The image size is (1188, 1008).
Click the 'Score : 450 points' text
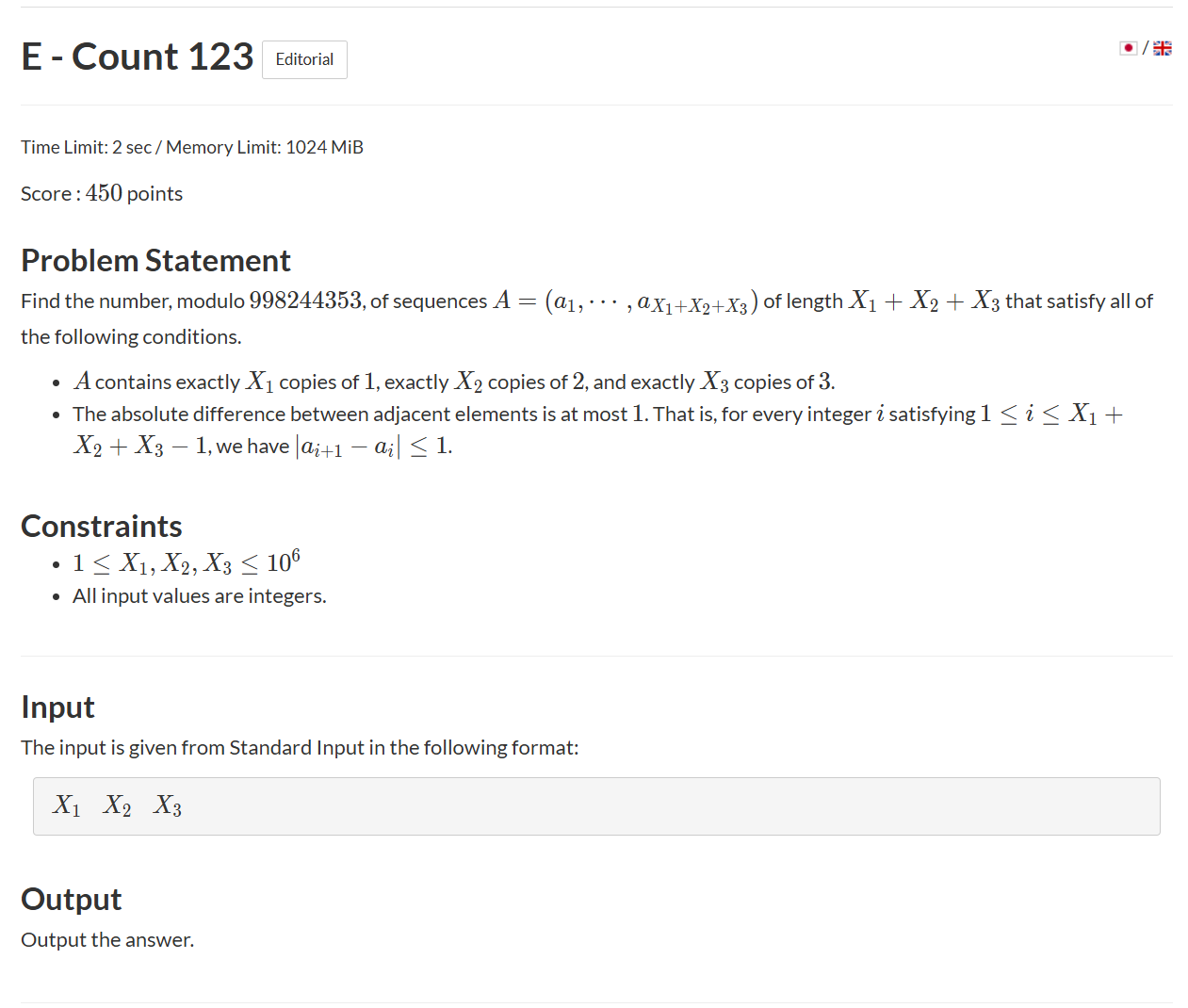102,193
